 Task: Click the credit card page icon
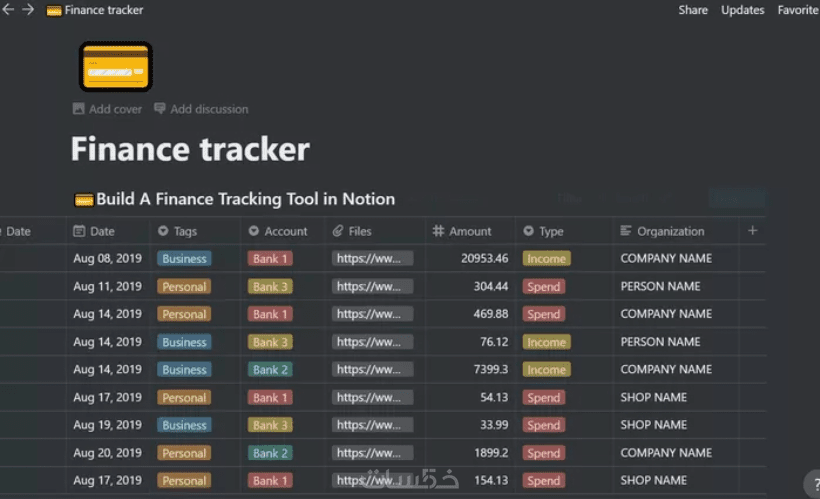tap(116, 67)
